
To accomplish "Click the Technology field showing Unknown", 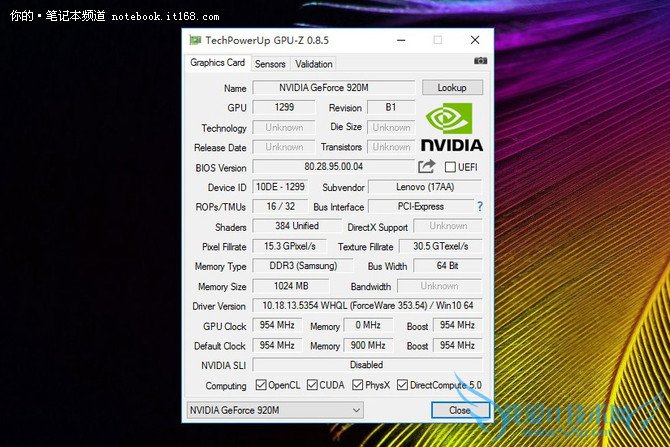I will 284,127.
